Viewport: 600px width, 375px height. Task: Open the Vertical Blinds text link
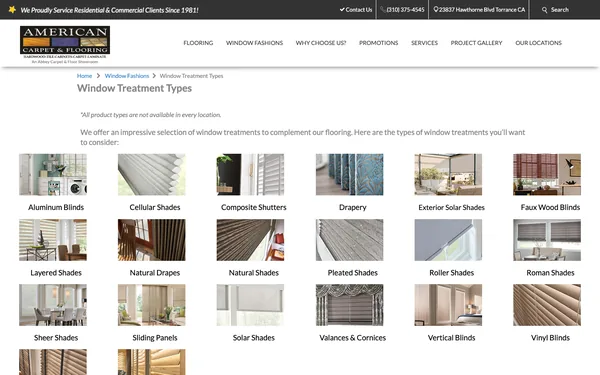(x=452, y=338)
